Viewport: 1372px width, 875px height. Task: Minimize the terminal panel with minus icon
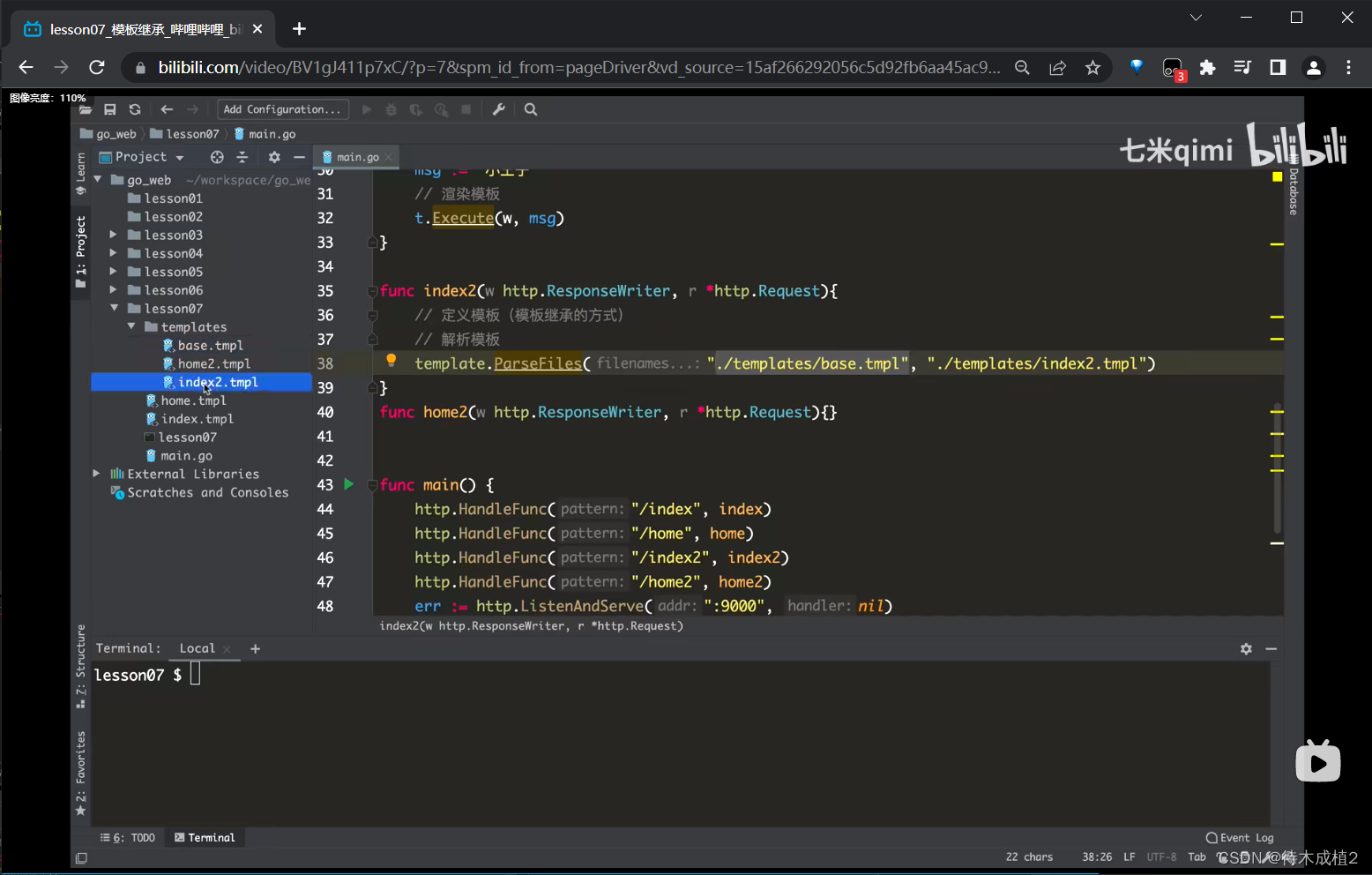click(1271, 648)
